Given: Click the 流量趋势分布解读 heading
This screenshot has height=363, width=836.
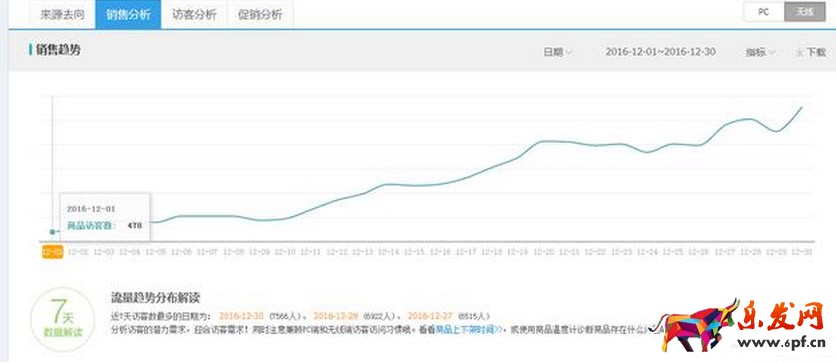Looking at the screenshot, I should click(155, 297).
